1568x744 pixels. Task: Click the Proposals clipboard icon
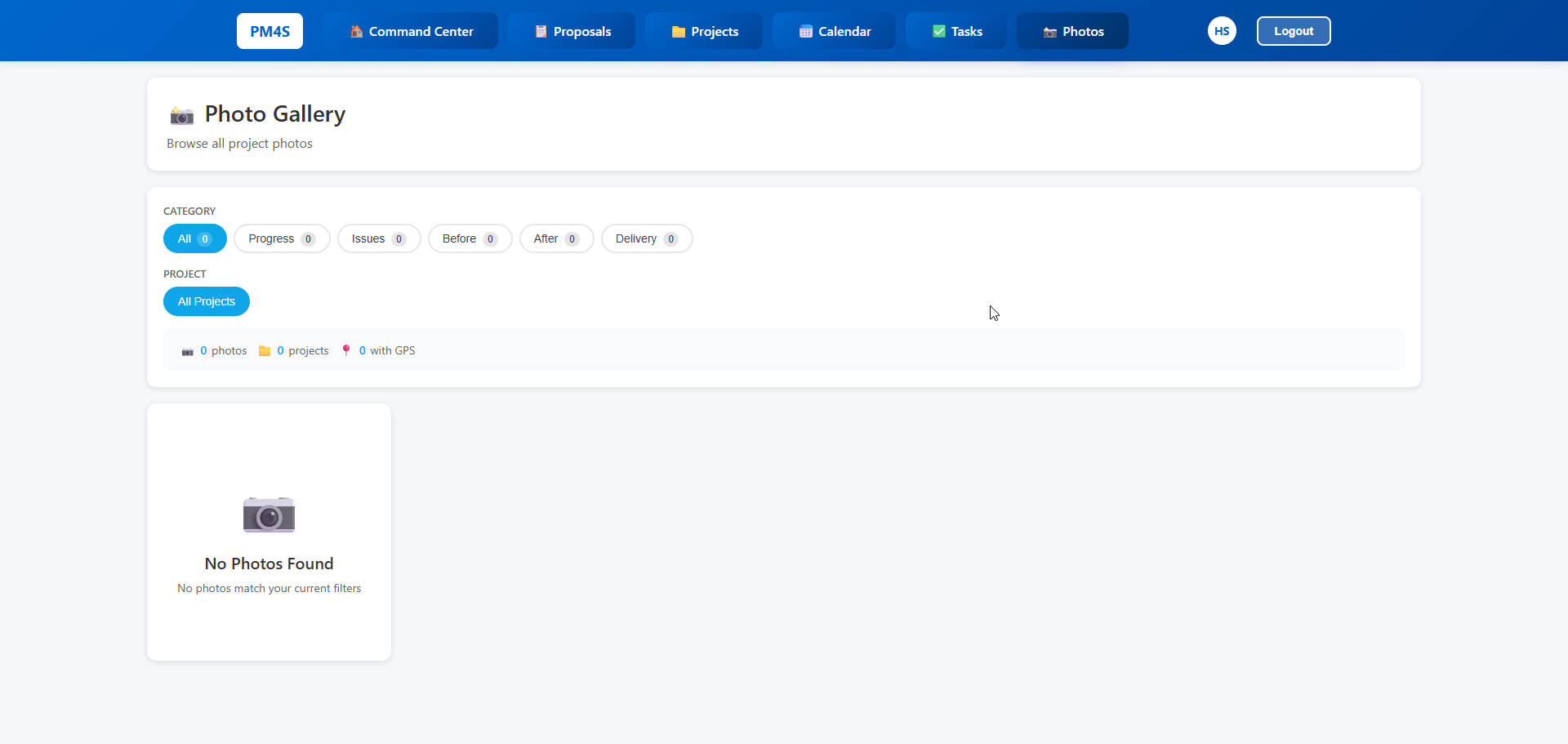[x=541, y=32]
